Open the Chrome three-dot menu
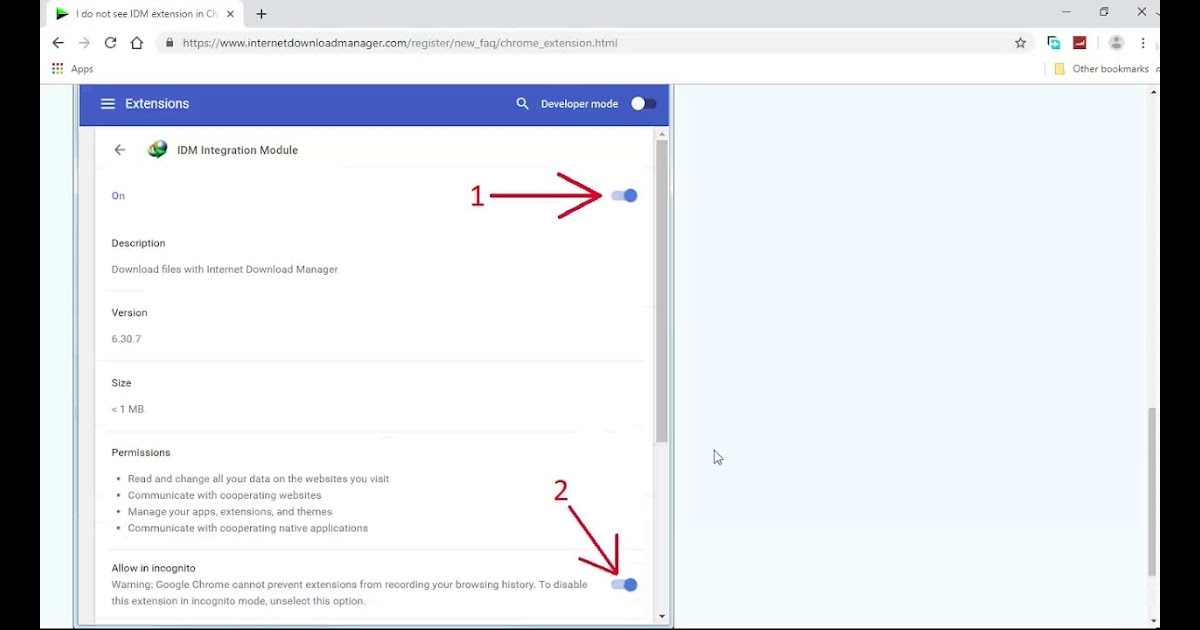The width and height of the screenshot is (1200, 630). [x=1143, y=43]
